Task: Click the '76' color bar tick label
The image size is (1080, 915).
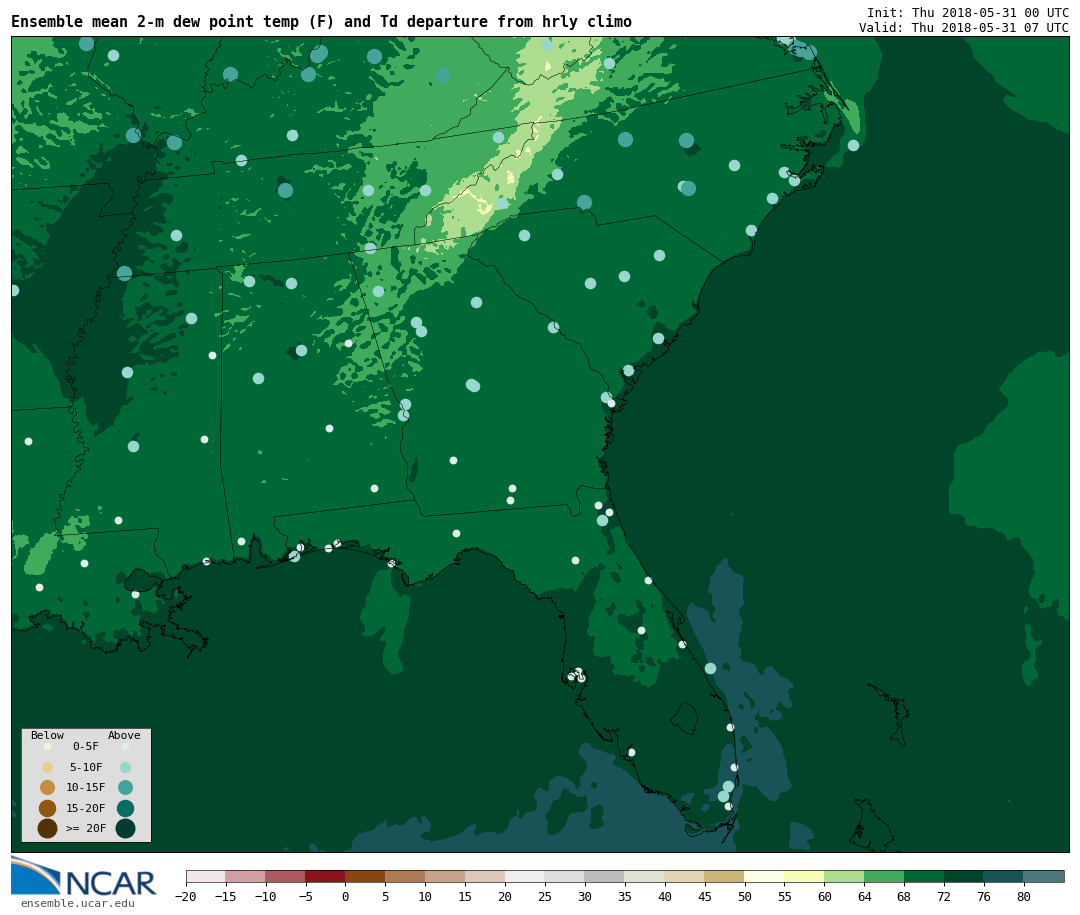Action: [x=984, y=896]
